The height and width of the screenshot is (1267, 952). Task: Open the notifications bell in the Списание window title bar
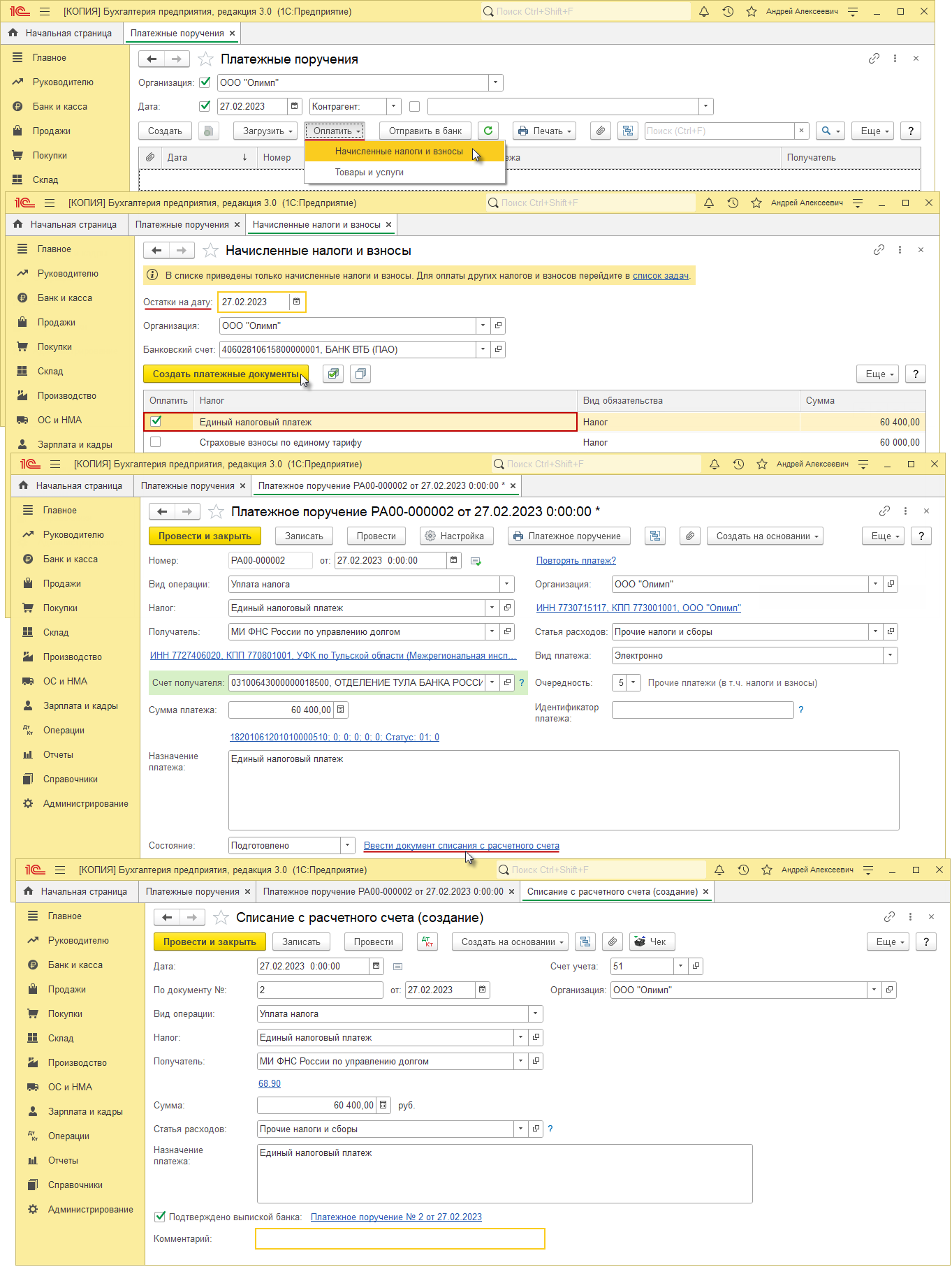(719, 870)
